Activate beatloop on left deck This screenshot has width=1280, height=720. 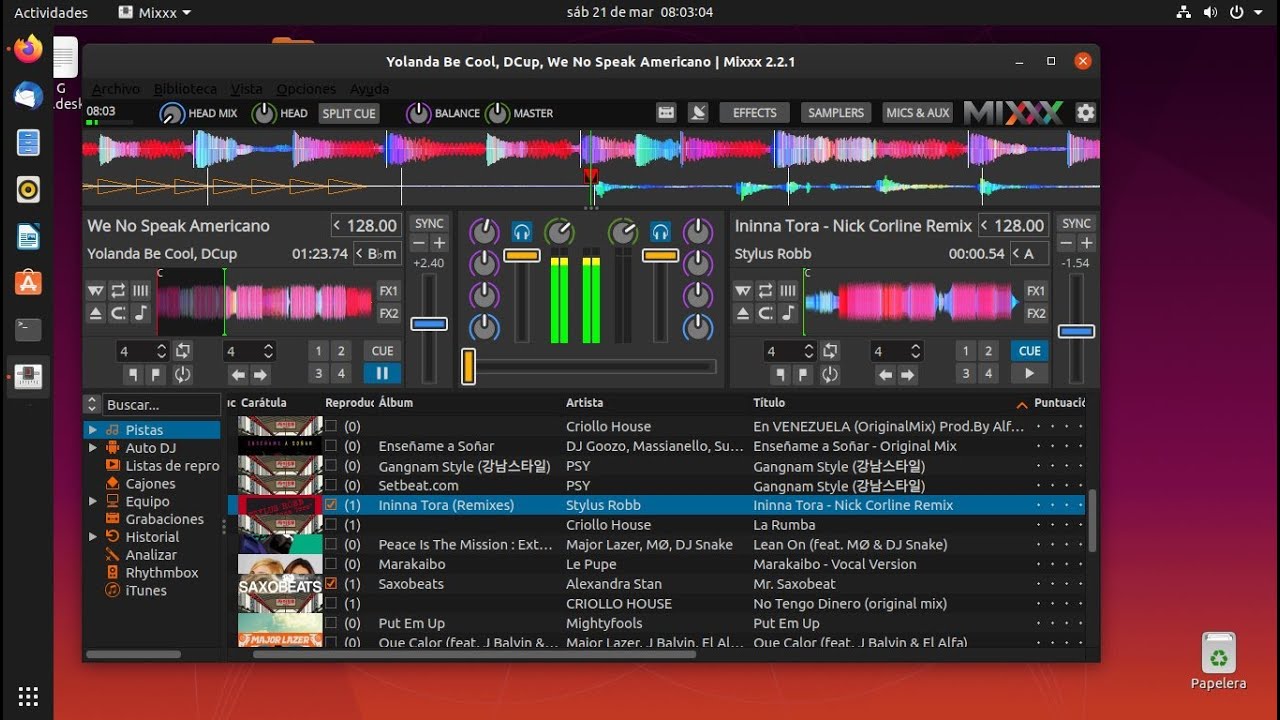click(x=182, y=351)
